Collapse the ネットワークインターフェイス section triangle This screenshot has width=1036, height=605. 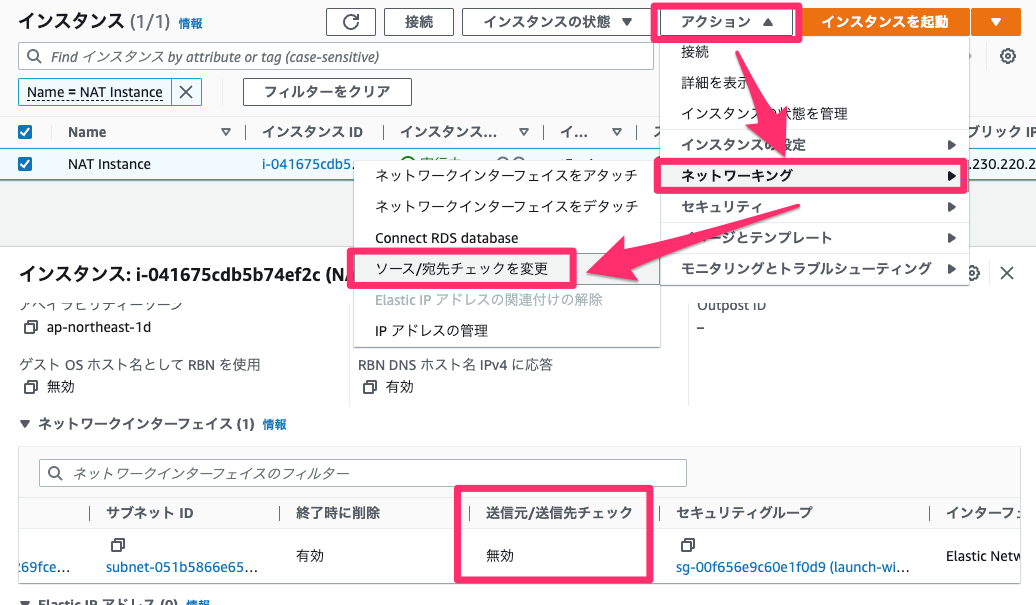click(x=25, y=424)
